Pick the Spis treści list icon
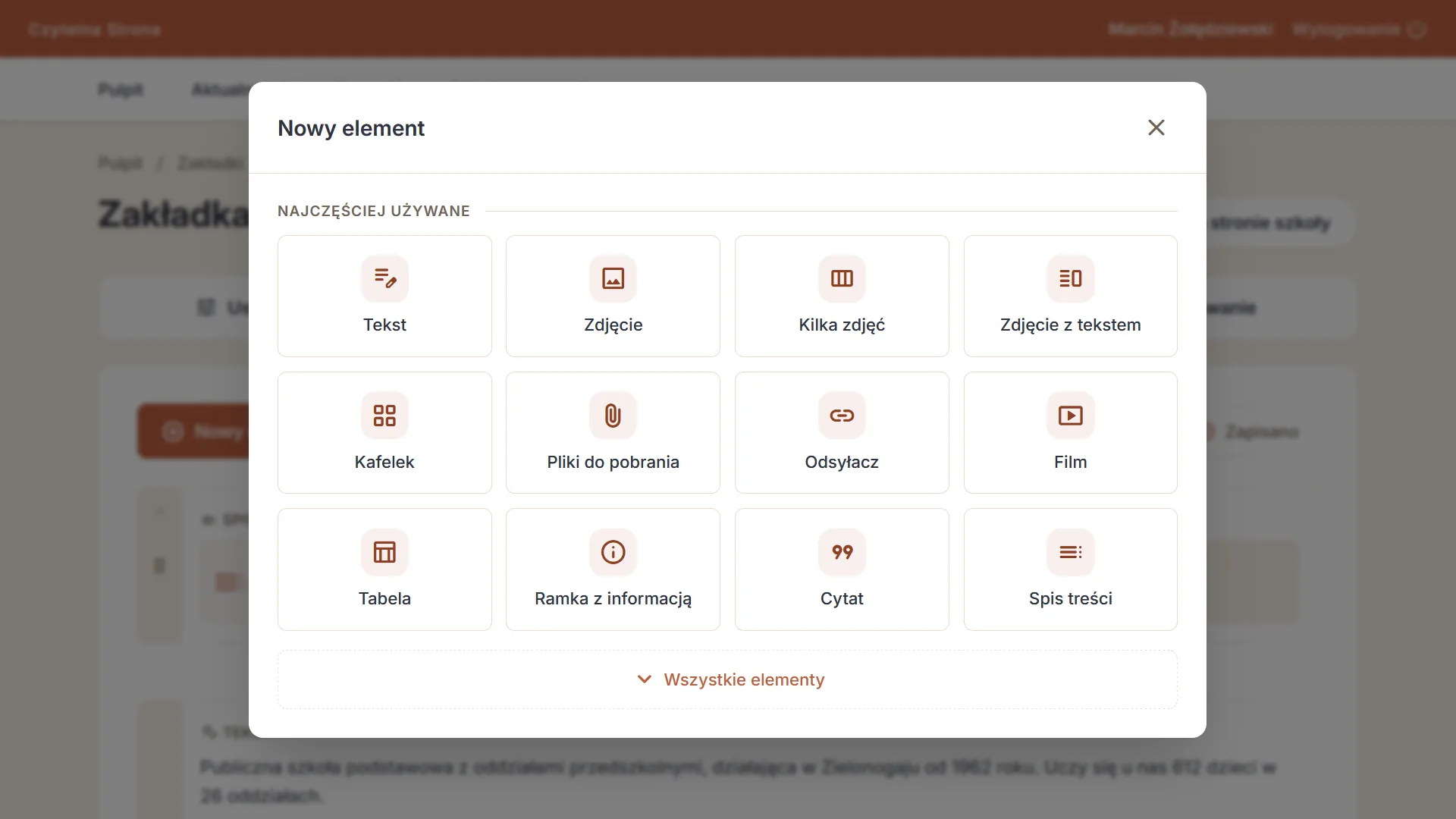This screenshot has width=1456, height=819. (1071, 552)
